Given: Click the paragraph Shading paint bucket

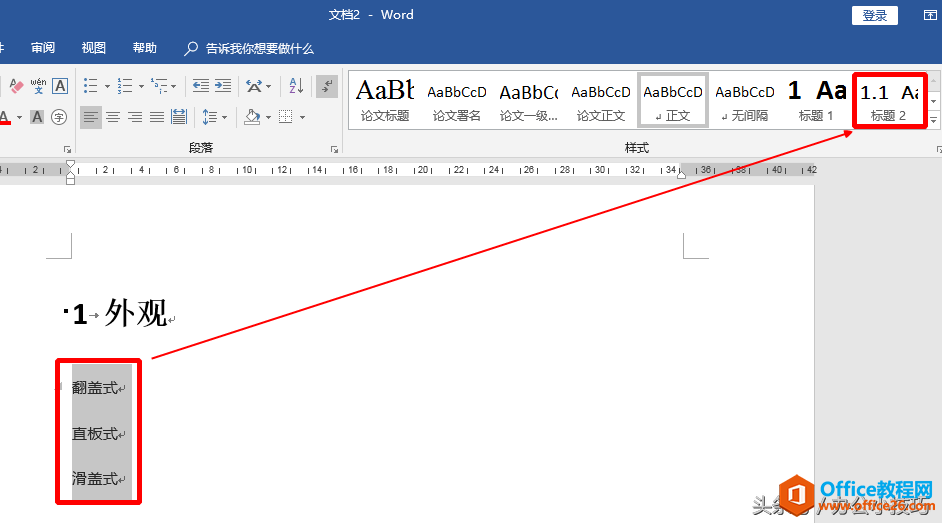Looking at the screenshot, I should coord(252,116).
